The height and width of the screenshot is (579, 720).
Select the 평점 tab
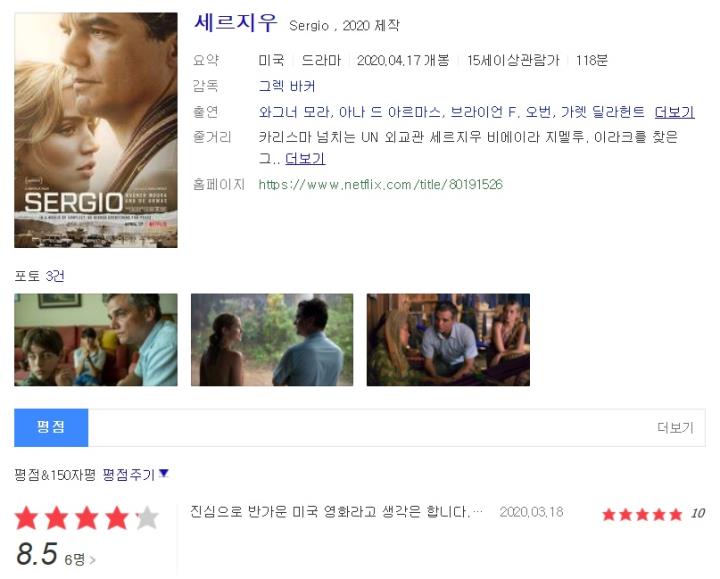(x=51, y=427)
